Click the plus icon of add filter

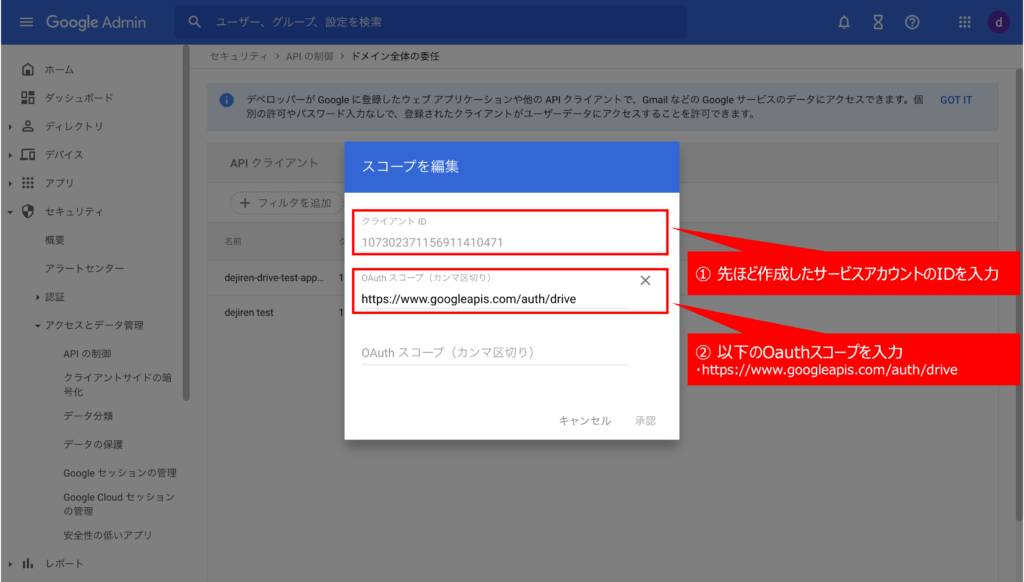[x=245, y=203]
